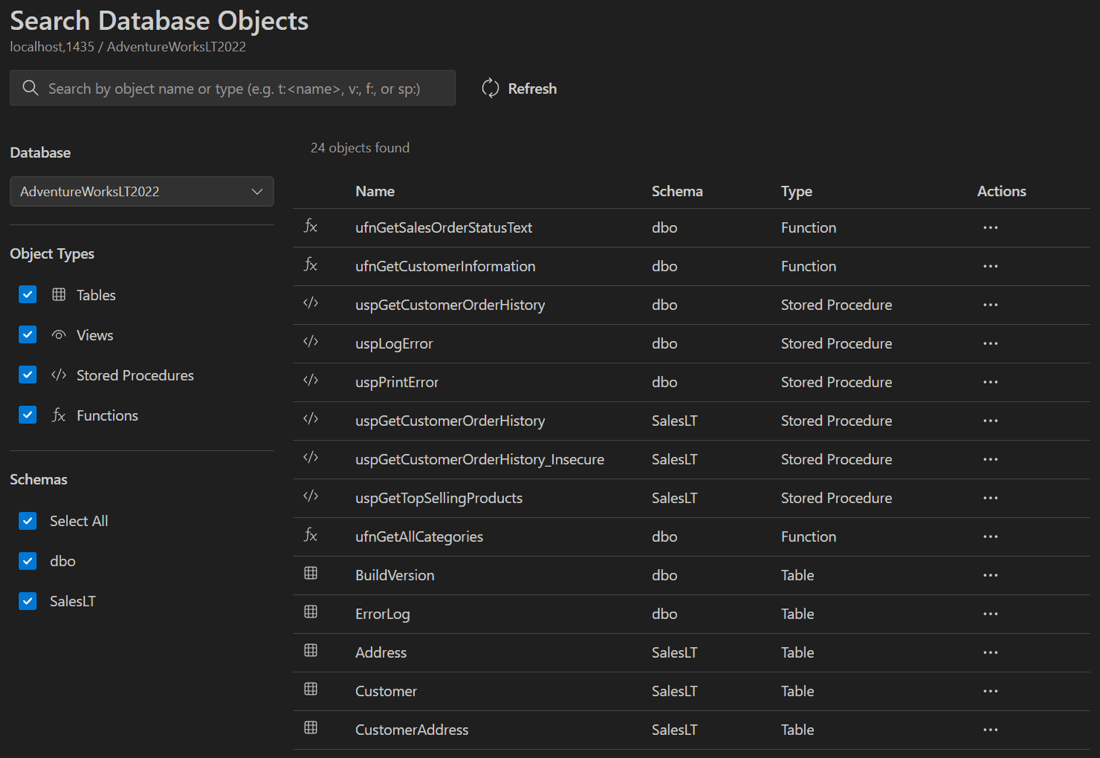
Task: Click the Type column header
Action: click(796, 191)
